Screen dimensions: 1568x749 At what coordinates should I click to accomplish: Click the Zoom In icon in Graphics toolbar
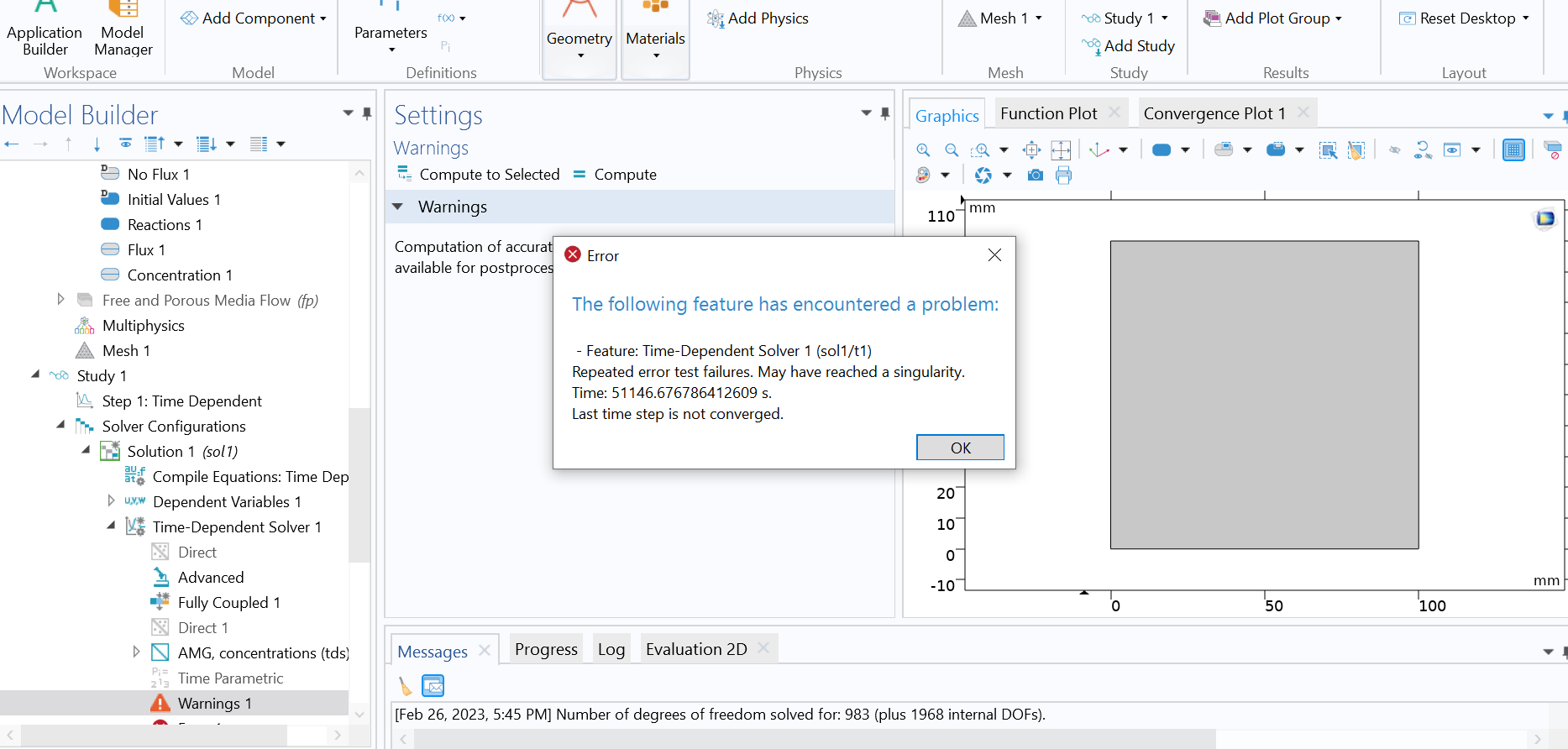pos(923,150)
